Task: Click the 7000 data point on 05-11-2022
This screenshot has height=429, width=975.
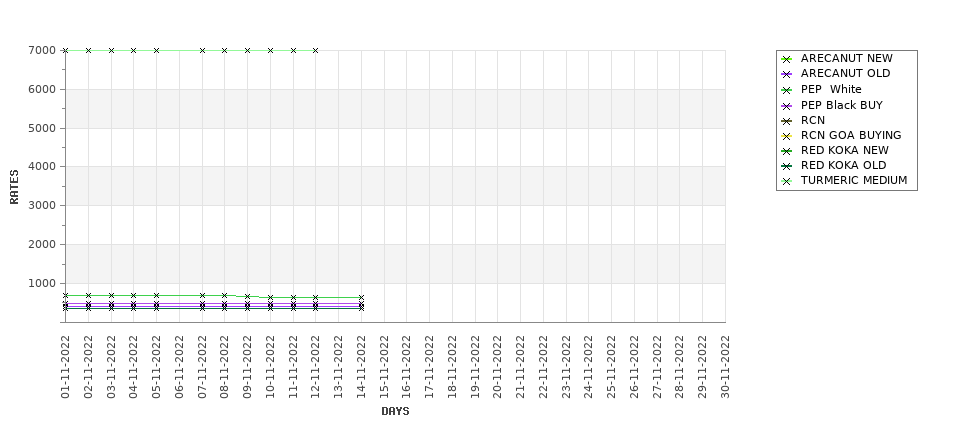Action: tap(156, 50)
